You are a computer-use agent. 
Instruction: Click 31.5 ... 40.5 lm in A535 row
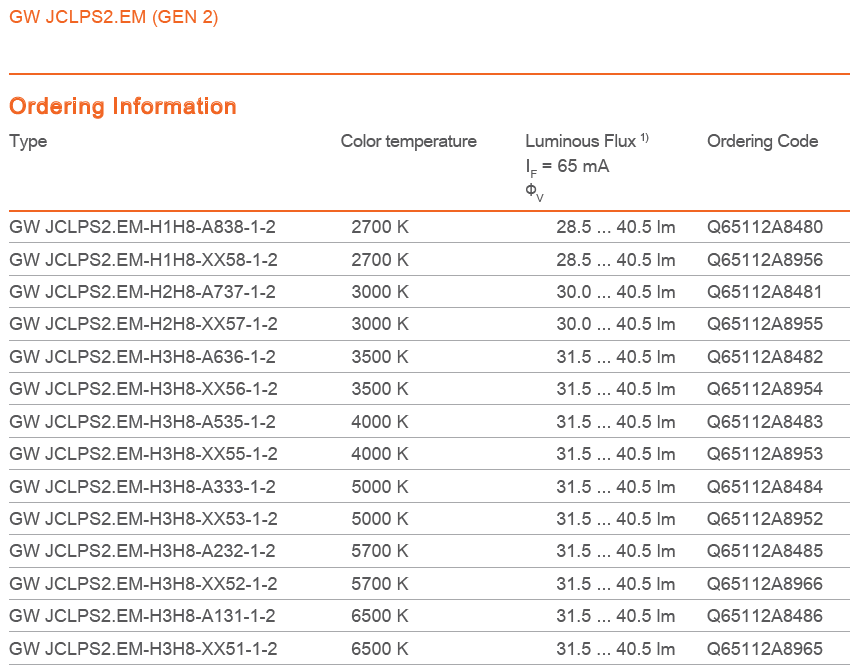click(x=616, y=422)
